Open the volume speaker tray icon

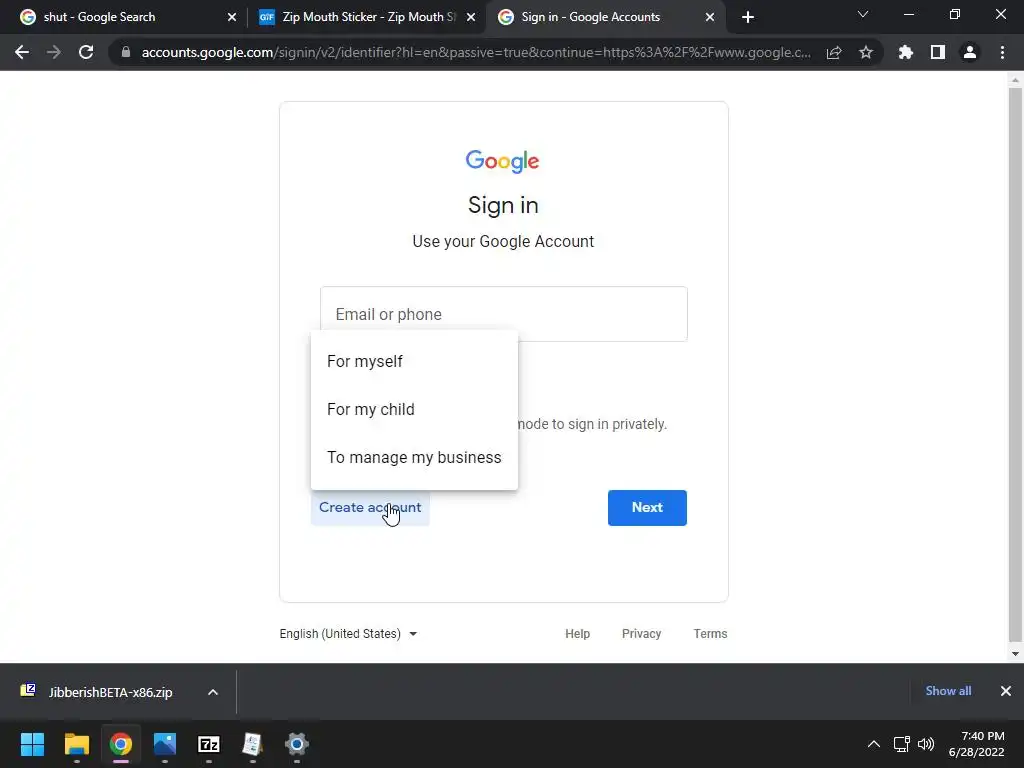(926, 744)
